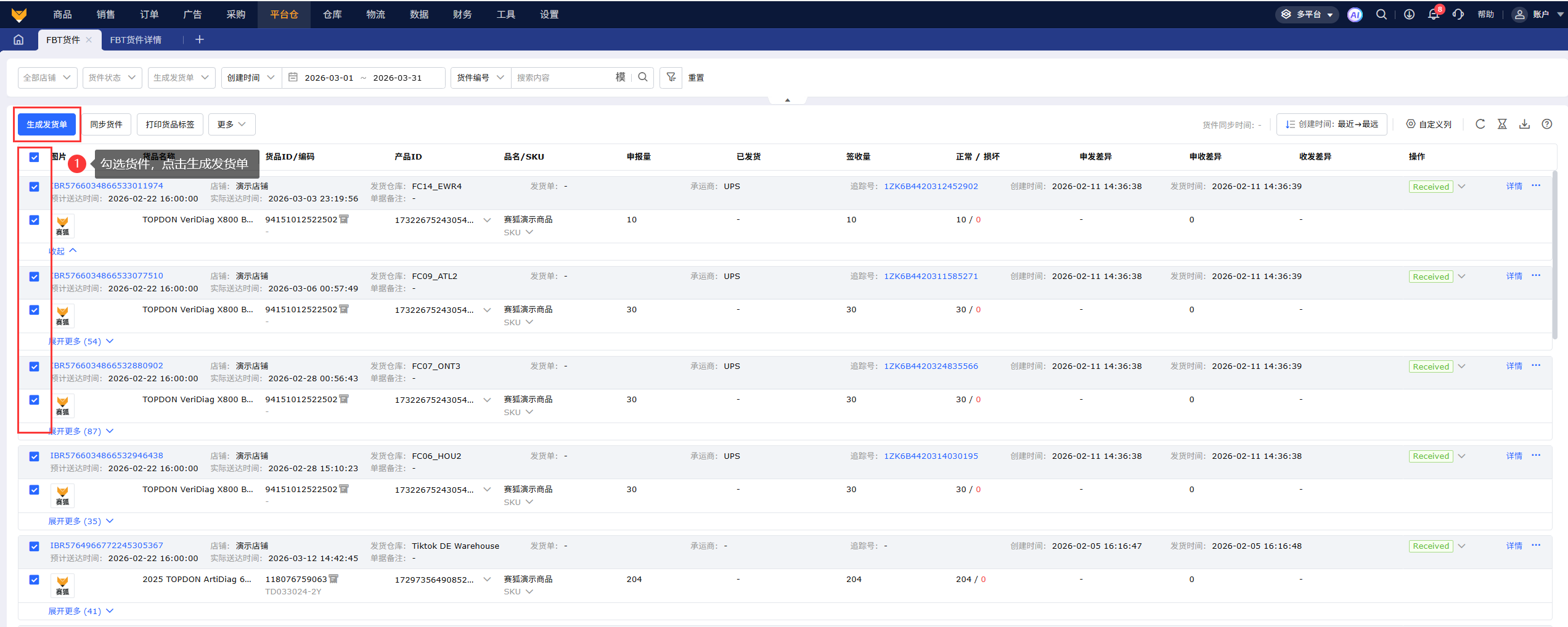Open the AI assistant icon
Viewport: 1568px width, 627px height.
tap(1354, 15)
